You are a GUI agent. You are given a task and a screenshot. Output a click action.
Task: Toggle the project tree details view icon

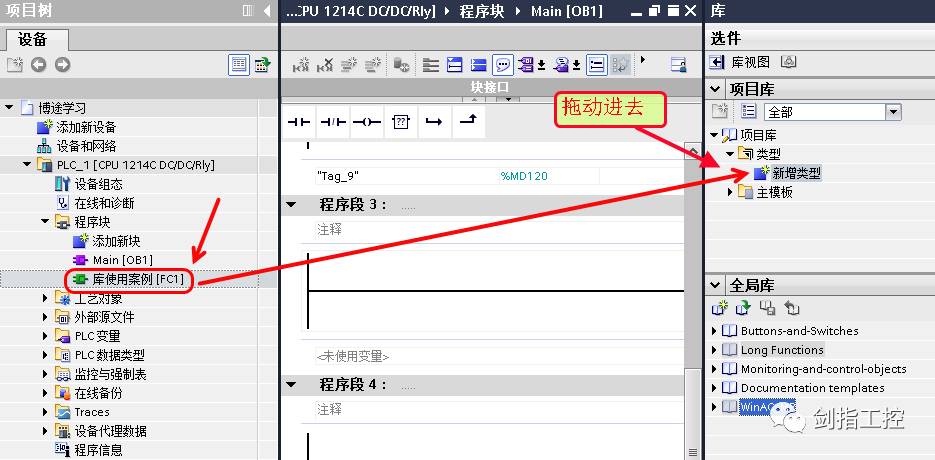[x=239, y=64]
